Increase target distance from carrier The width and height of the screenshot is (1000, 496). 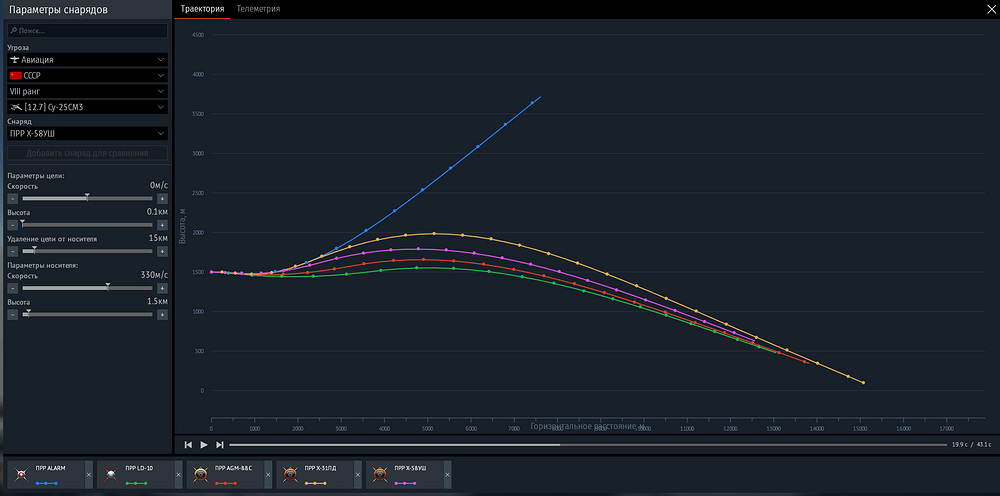[x=163, y=251]
